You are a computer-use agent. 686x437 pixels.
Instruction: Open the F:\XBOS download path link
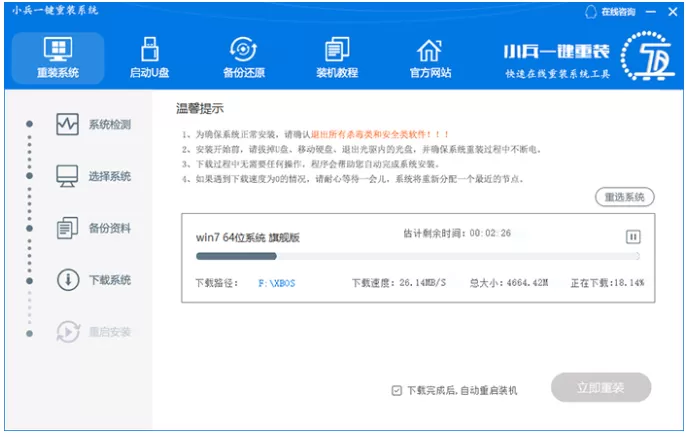277,283
